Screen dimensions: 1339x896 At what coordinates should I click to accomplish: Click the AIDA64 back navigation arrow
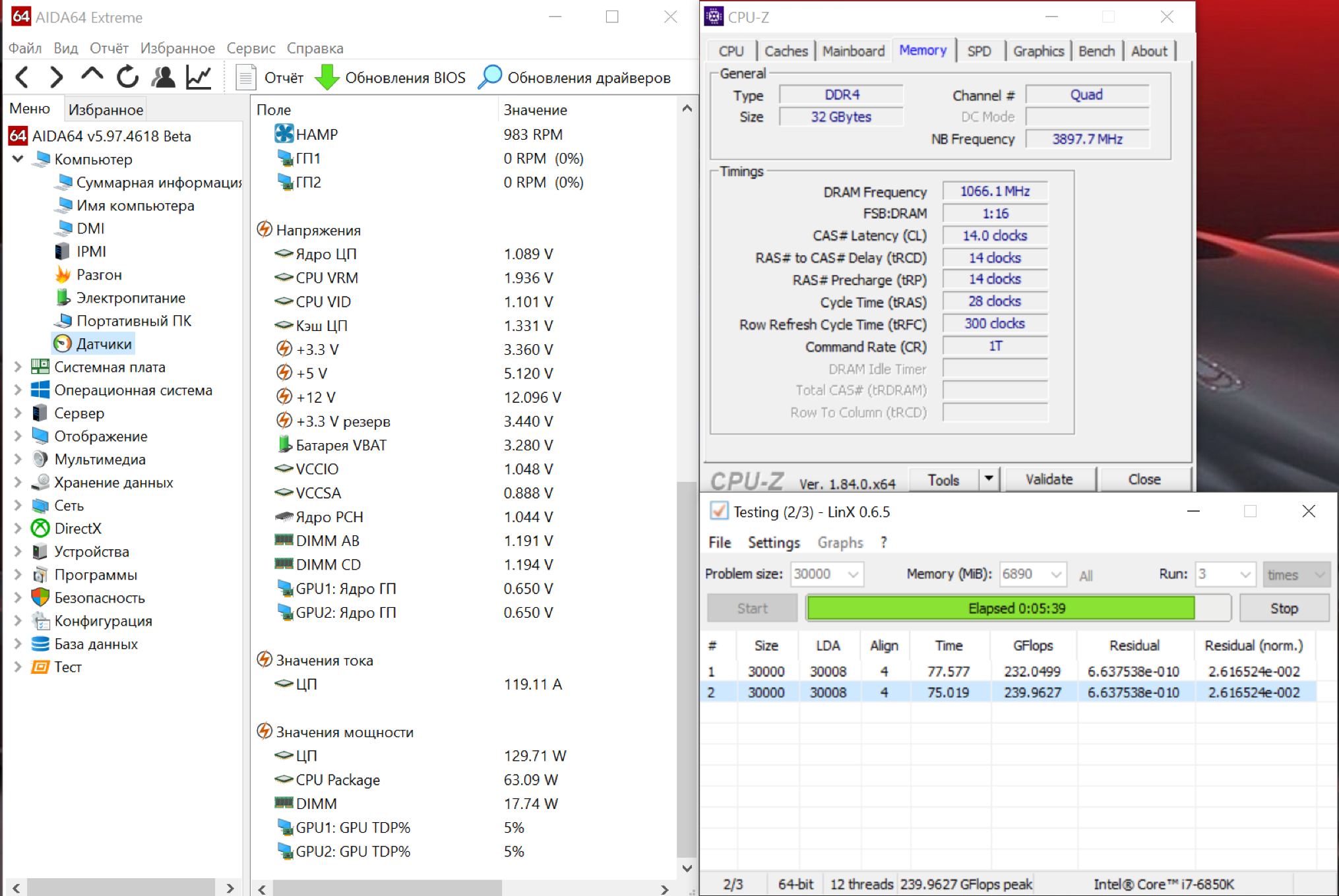pos(22,77)
